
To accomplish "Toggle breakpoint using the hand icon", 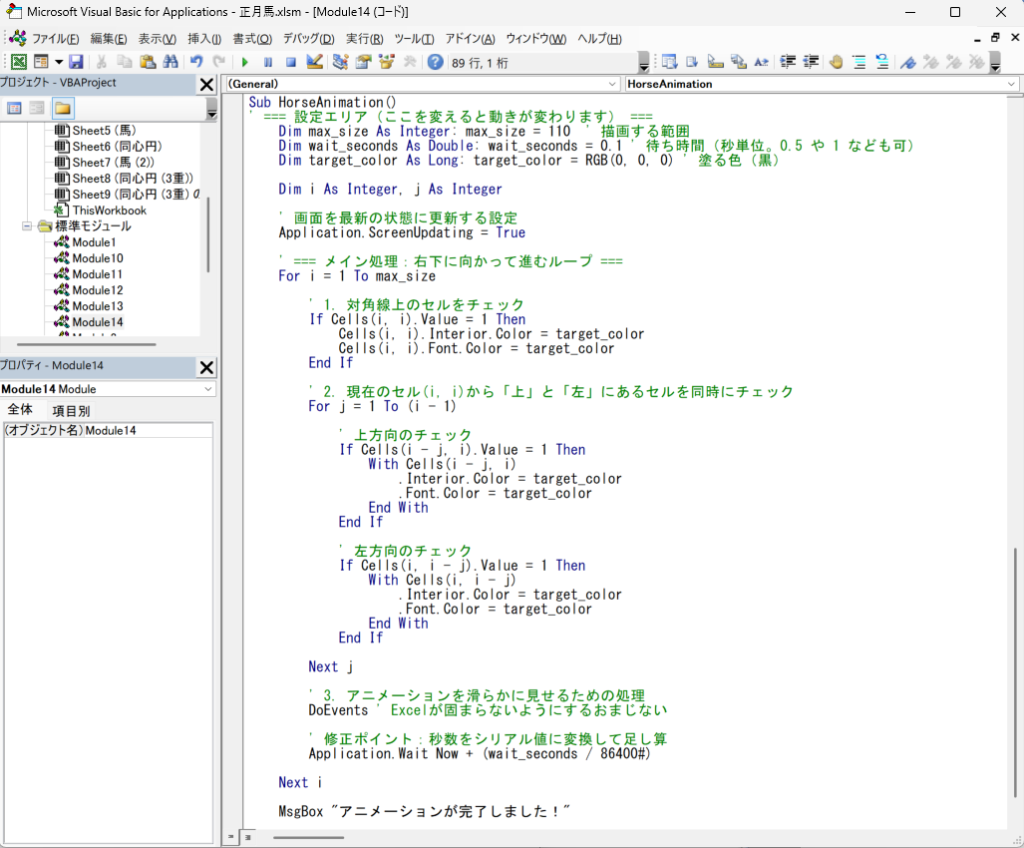I will [x=836, y=62].
